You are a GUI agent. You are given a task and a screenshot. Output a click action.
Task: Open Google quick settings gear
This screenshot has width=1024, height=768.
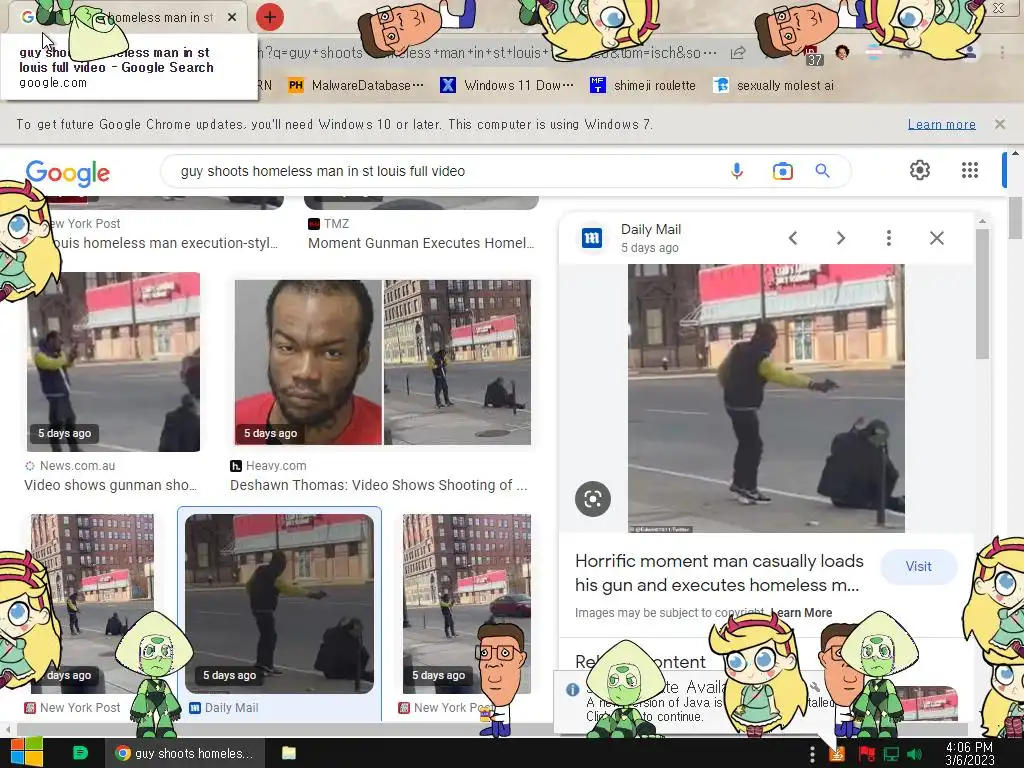click(920, 170)
